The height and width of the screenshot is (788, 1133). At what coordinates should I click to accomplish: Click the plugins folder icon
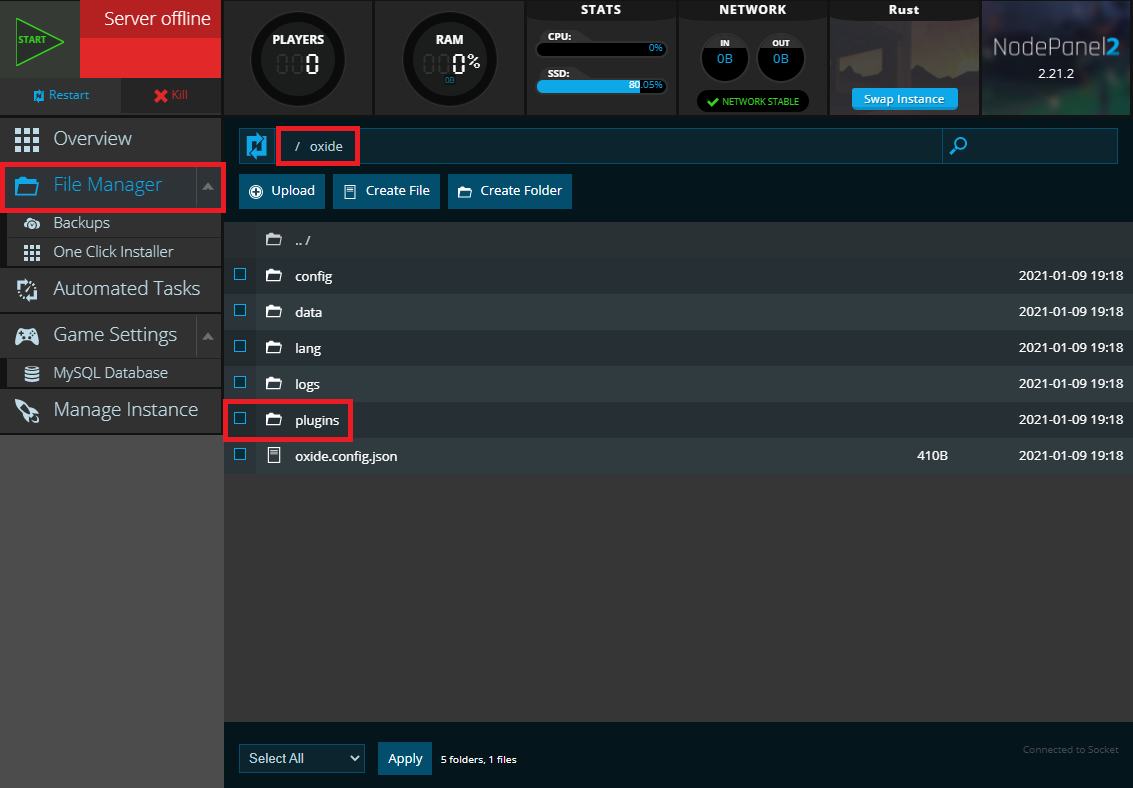click(274, 420)
